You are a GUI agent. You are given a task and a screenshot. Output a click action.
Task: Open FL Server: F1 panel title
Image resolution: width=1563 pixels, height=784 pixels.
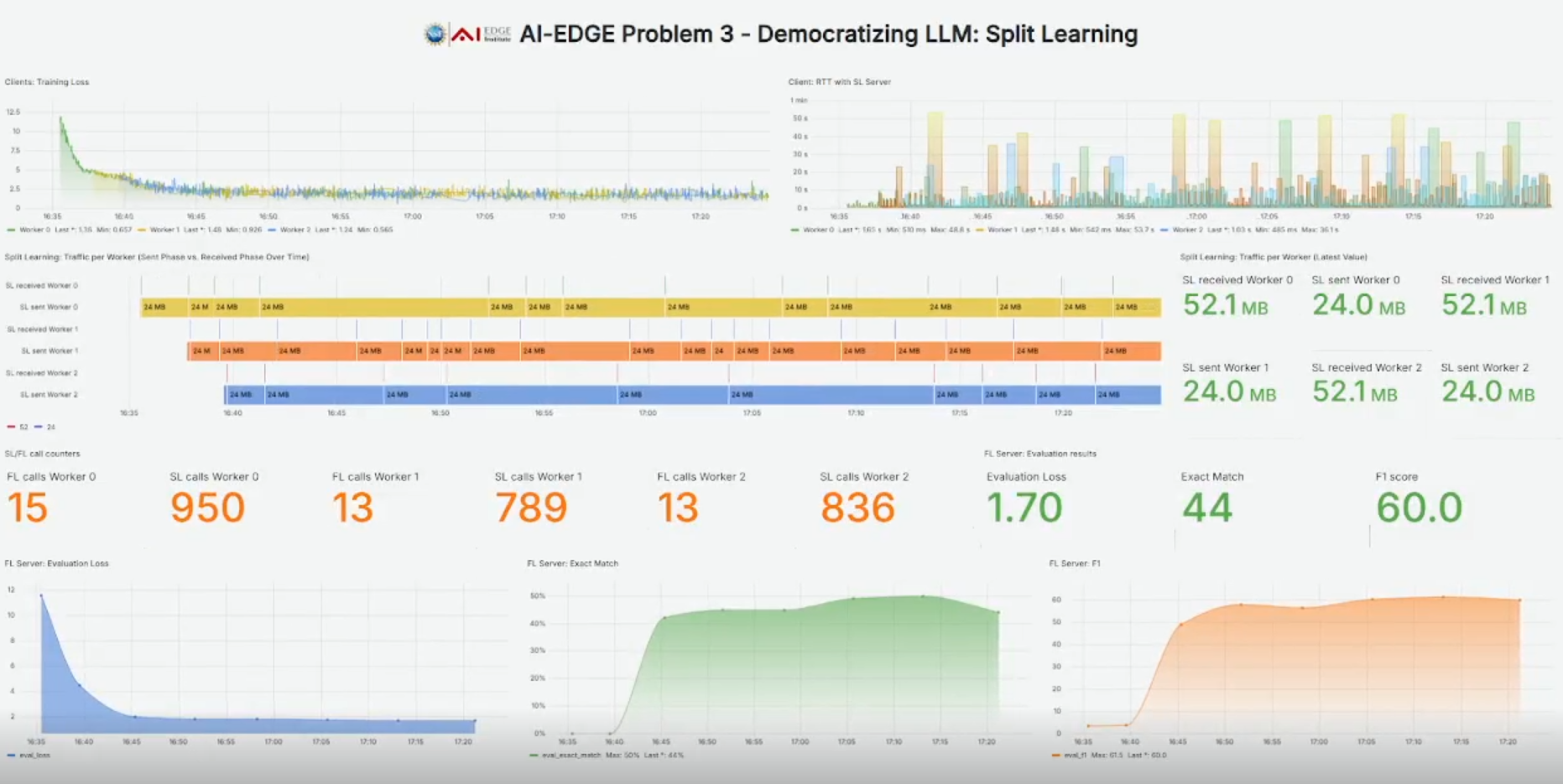coord(1074,563)
